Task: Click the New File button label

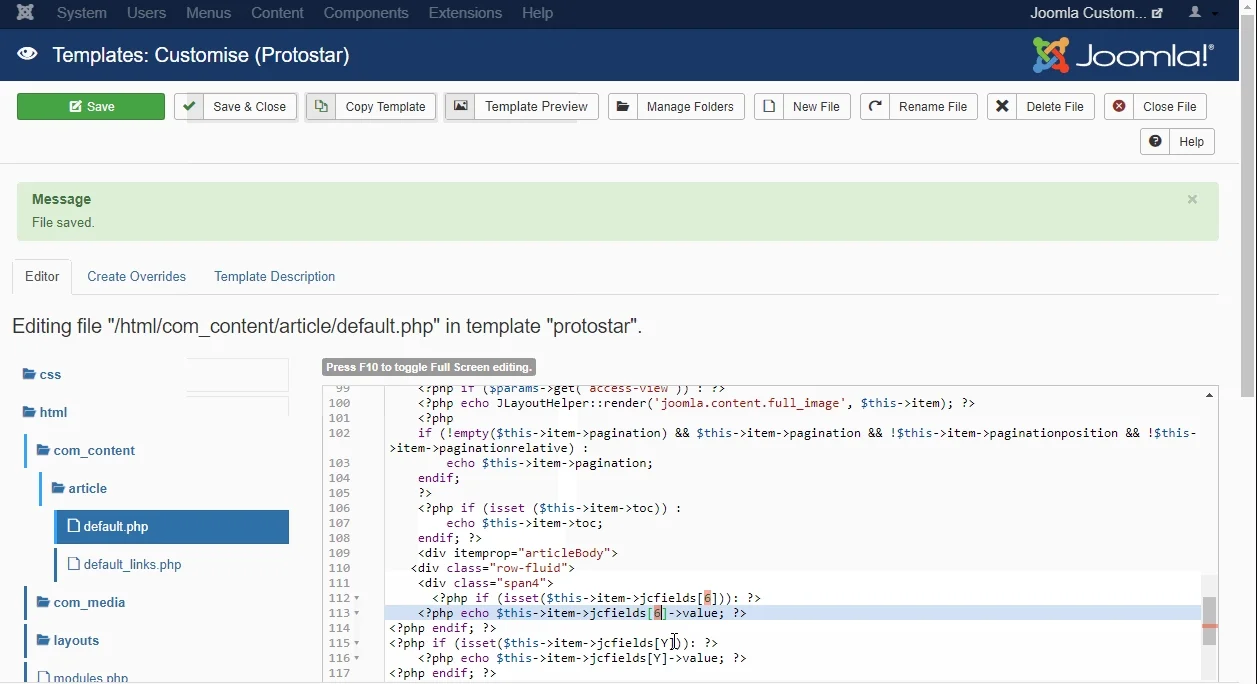Action: pos(817,107)
